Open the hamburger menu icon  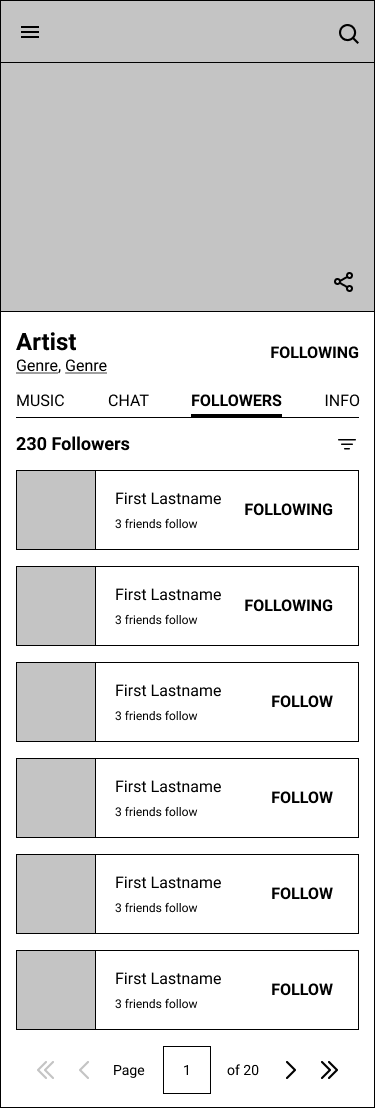tap(30, 32)
